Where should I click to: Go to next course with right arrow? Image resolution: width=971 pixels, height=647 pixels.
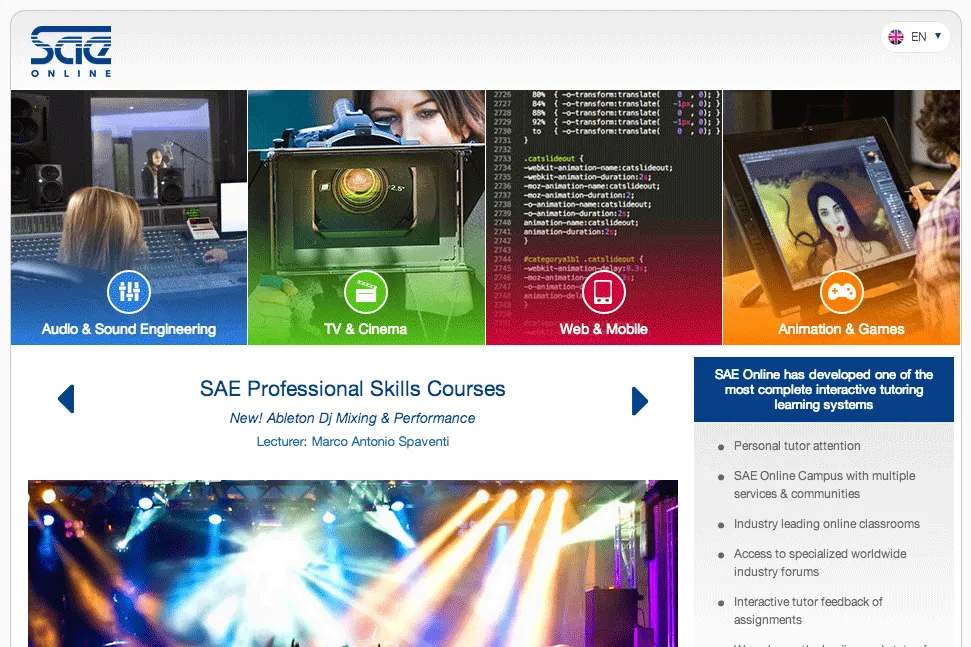(640, 401)
